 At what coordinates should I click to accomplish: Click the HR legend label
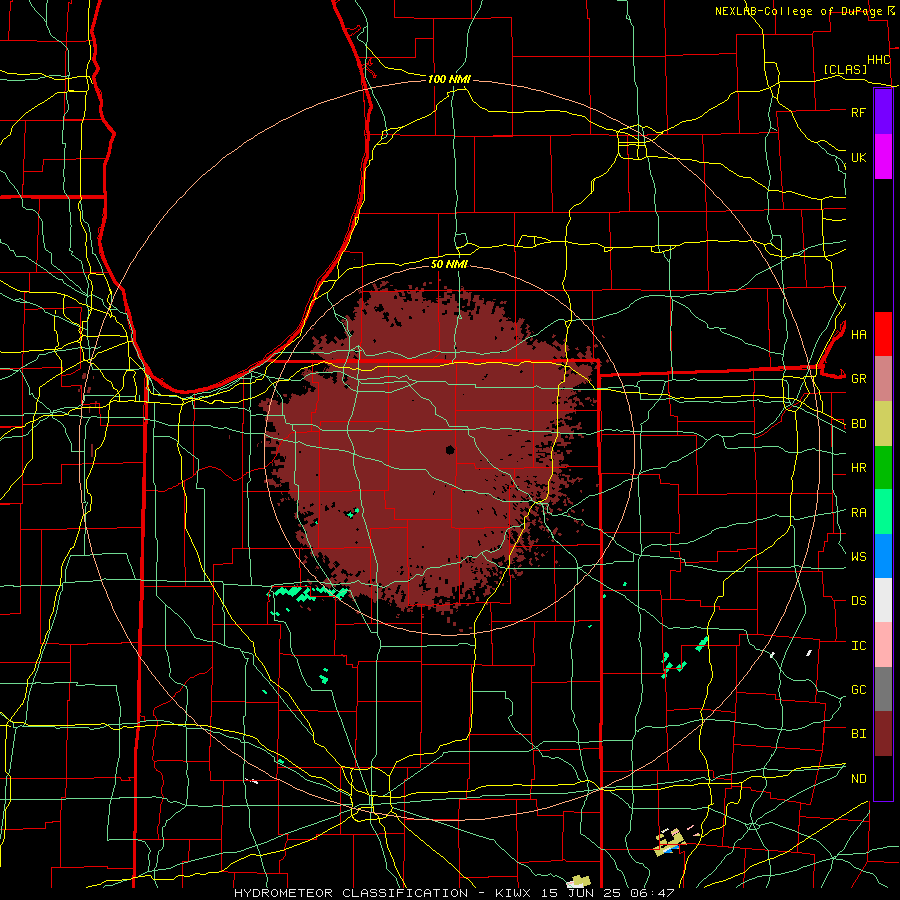(858, 468)
